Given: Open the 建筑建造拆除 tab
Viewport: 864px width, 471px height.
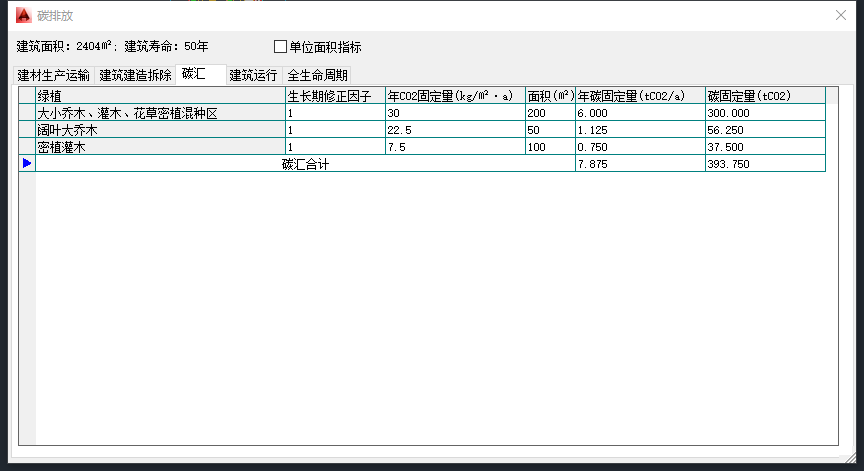Looking at the screenshot, I should (135, 75).
